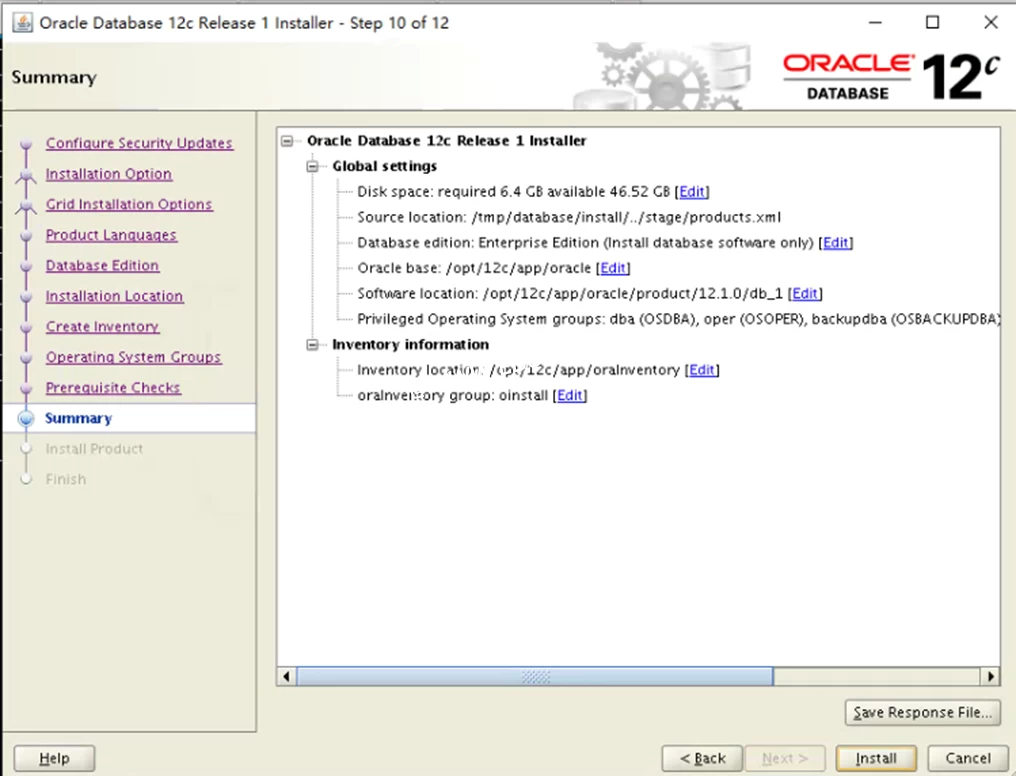This screenshot has width=1016, height=776.
Task: Go to the Database Edition step
Action: click(x=102, y=266)
